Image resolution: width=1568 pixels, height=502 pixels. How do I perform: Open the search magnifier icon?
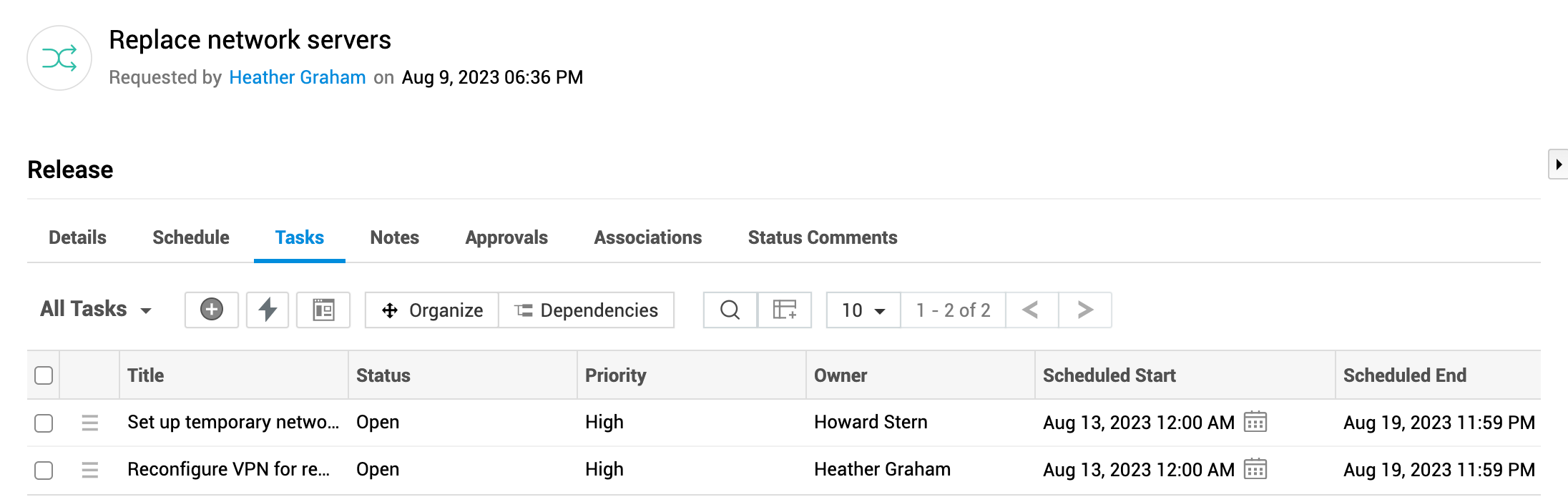tap(730, 310)
